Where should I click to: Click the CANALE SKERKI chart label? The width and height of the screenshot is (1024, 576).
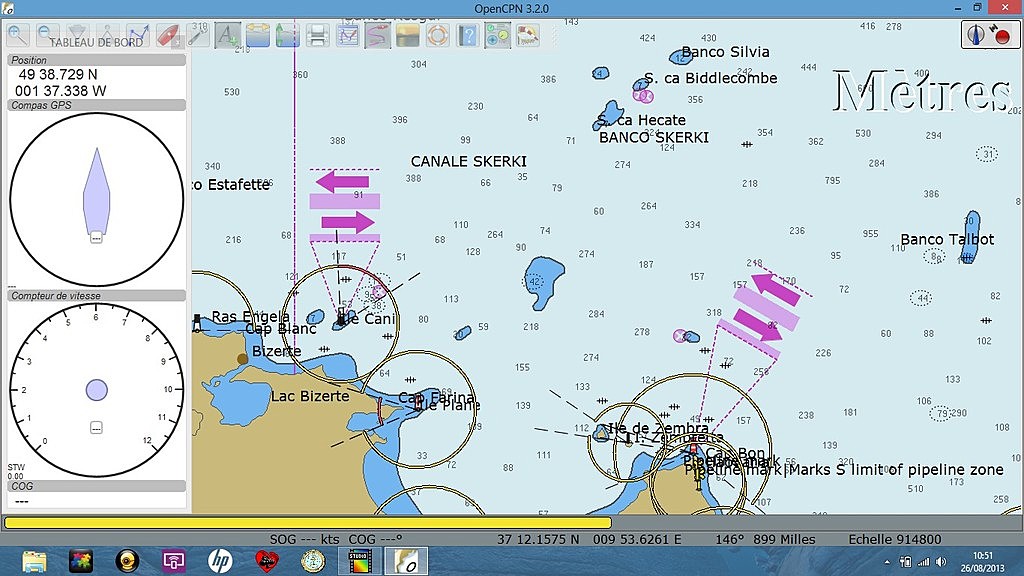click(468, 161)
